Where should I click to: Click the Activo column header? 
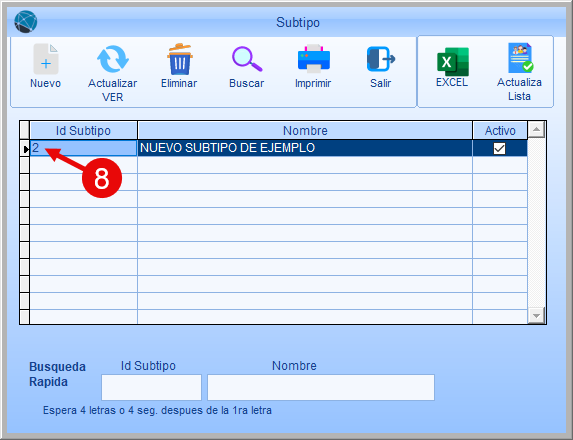pos(500,130)
